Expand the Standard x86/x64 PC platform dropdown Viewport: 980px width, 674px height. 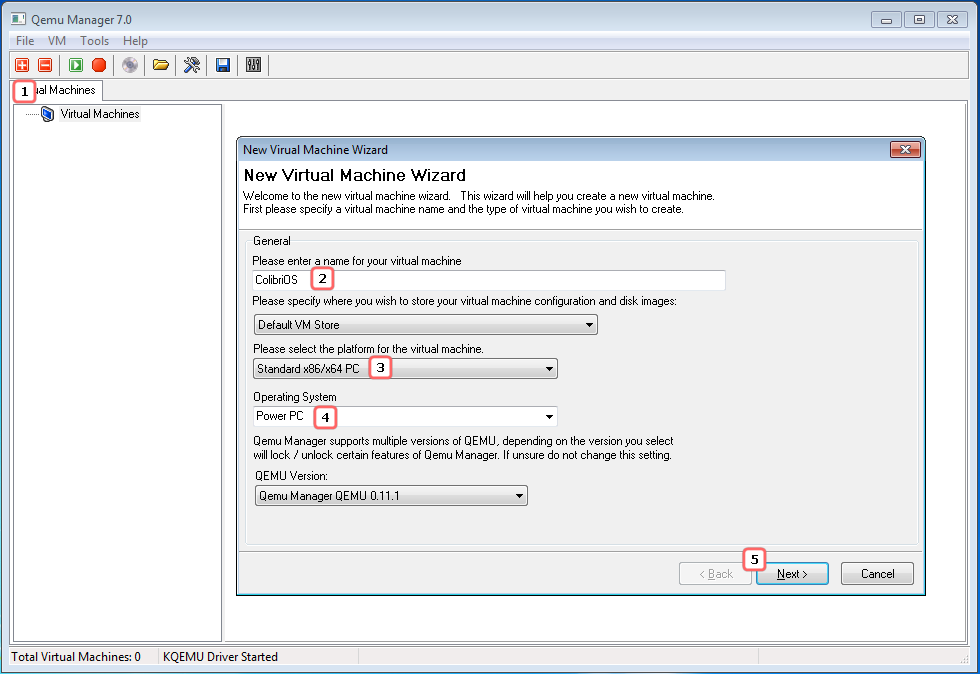click(405, 369)
